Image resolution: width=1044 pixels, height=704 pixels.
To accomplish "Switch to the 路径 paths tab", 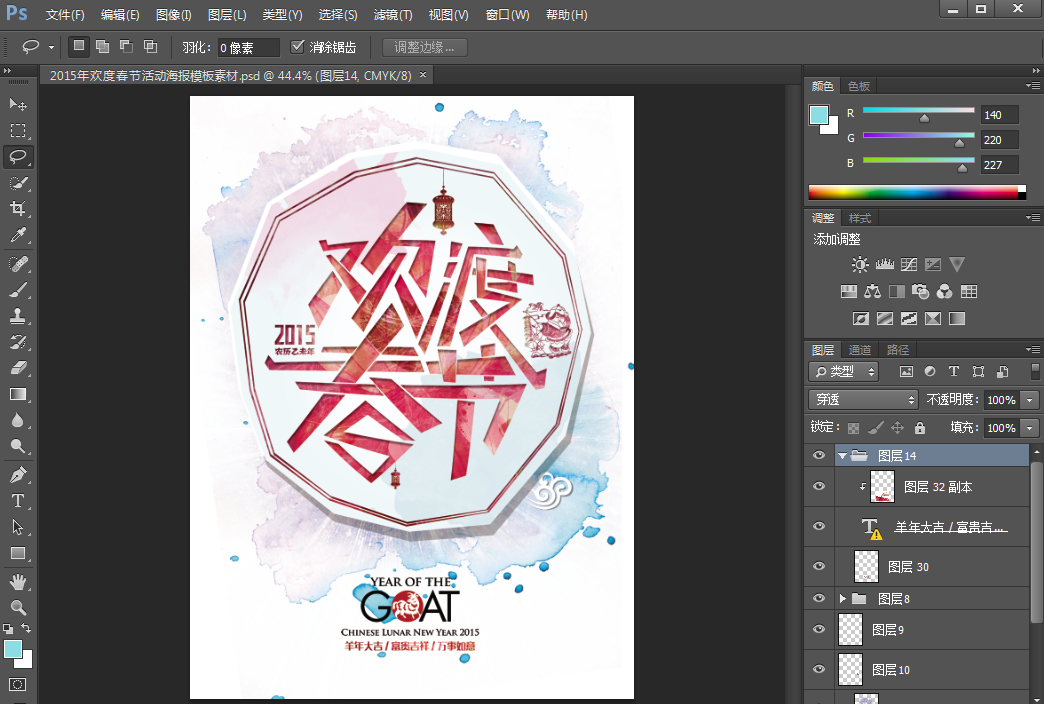I will click(898, 350).
